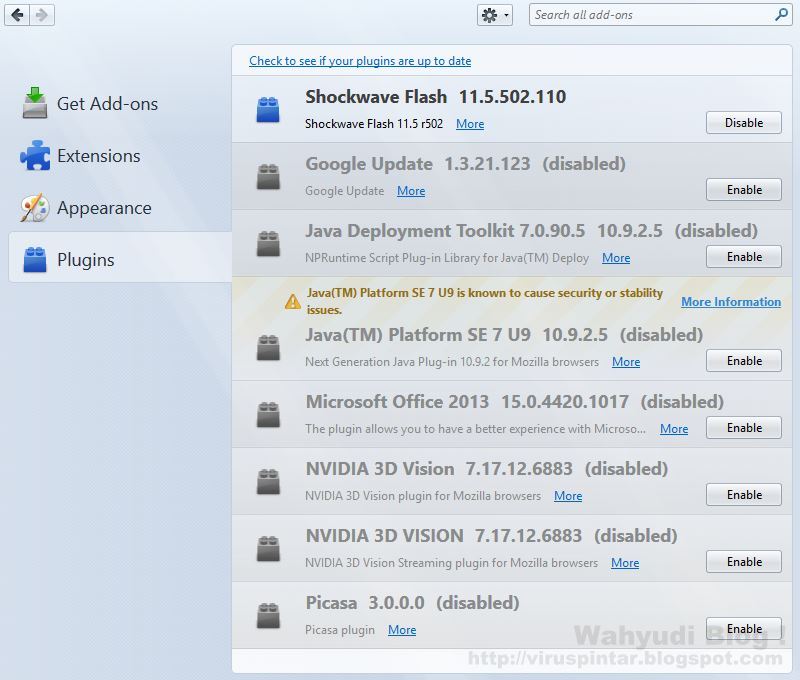The height and width of the screenshot is (680, 800).
Task: Click the NVIDIA 3D Vision plugin icon
Action: (268, 482)
